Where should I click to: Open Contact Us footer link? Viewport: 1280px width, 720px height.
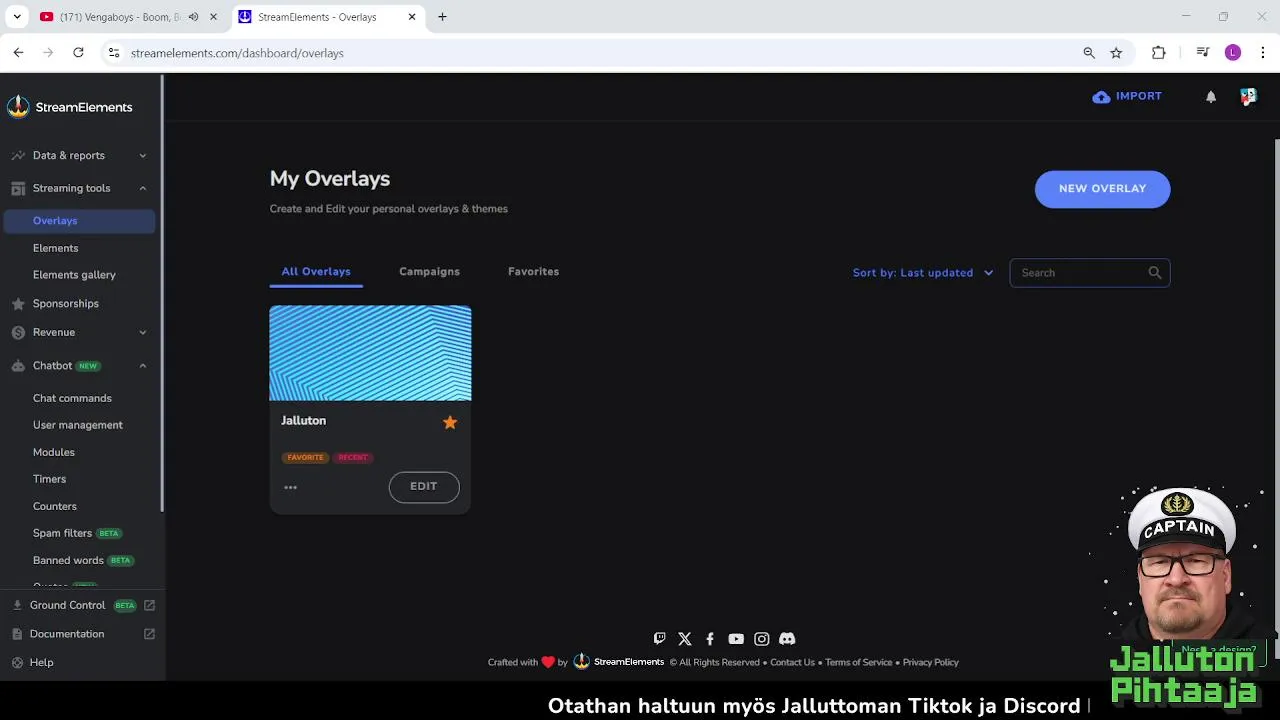click(x=792, y=662)
